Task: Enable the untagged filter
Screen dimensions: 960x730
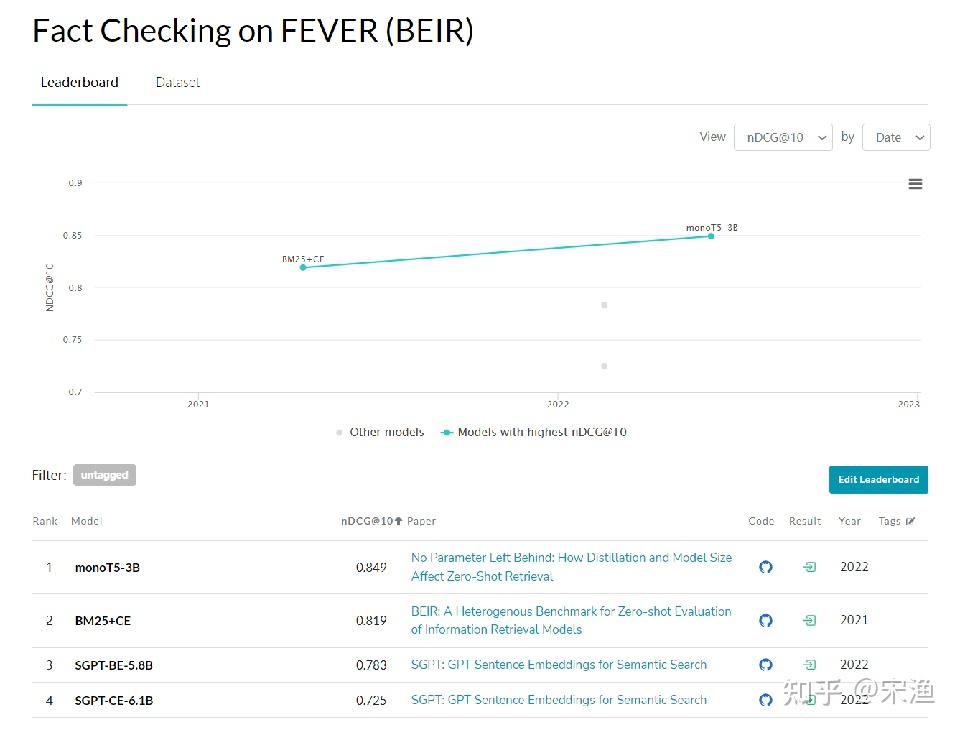Action: pos(104,475)
